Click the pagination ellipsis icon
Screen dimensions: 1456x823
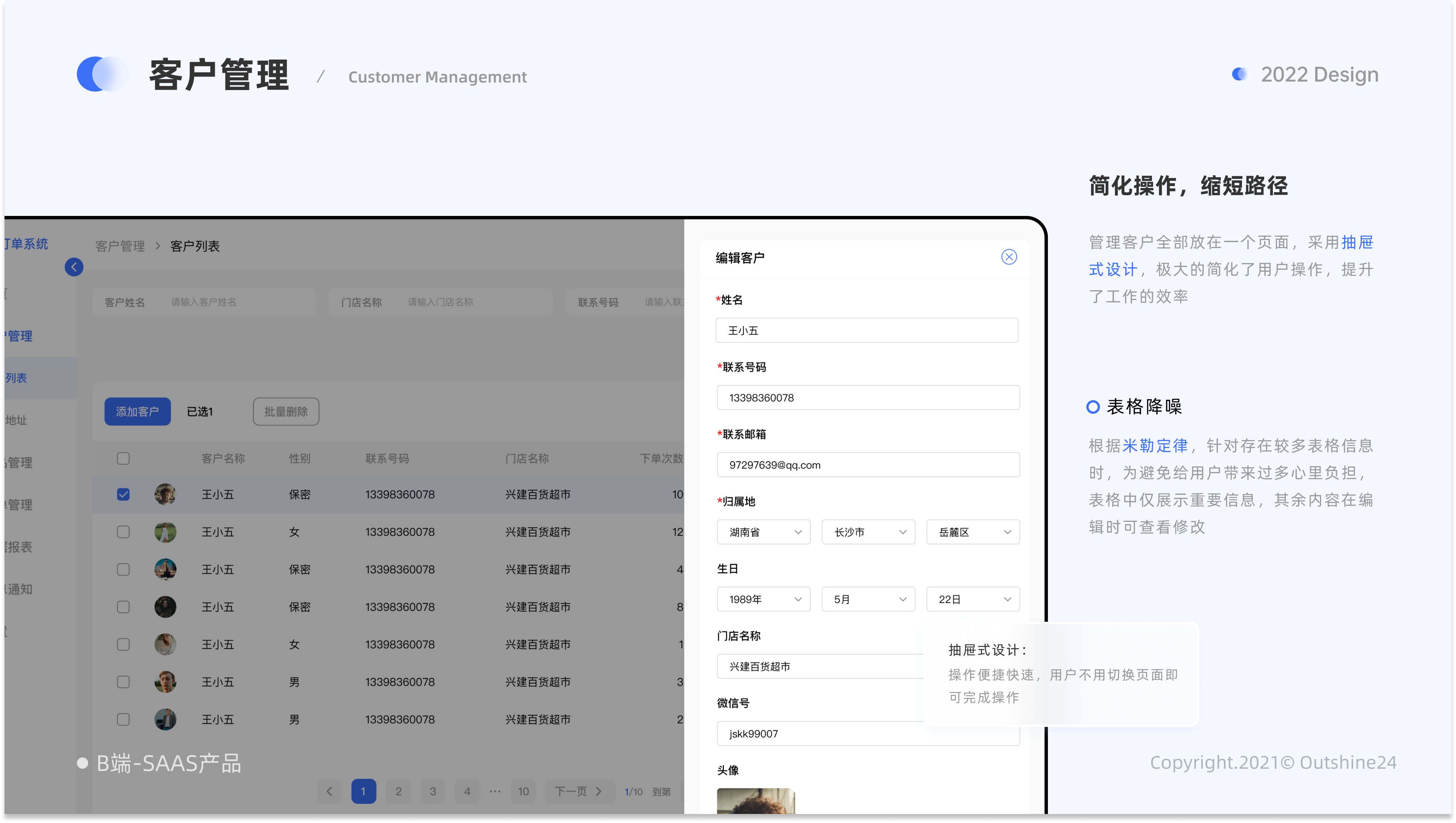click(x=495, y=791)
